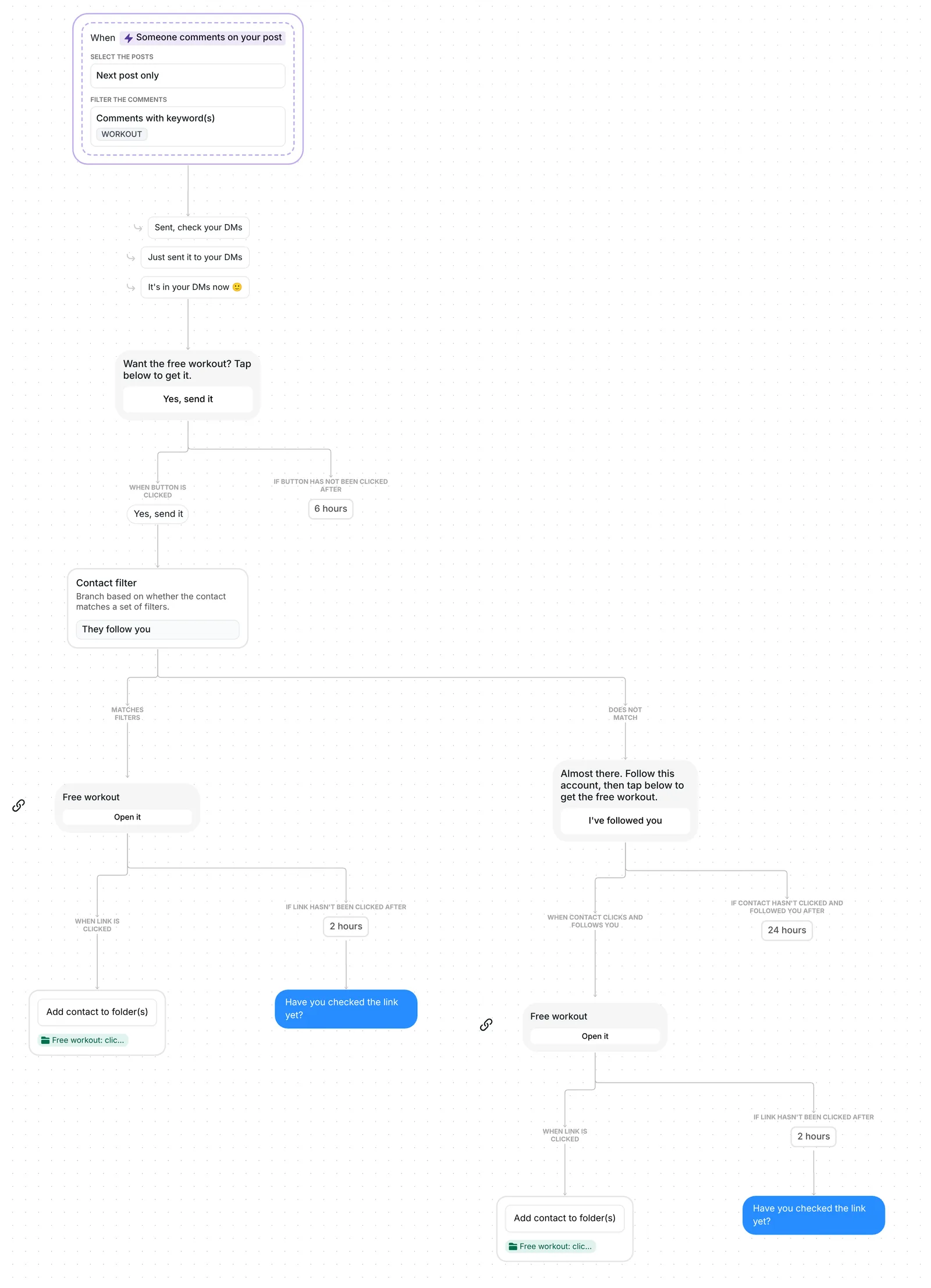
Task: Open the left branch 2 hours delay
Action: pyautogui.click(x=346, y=927)
